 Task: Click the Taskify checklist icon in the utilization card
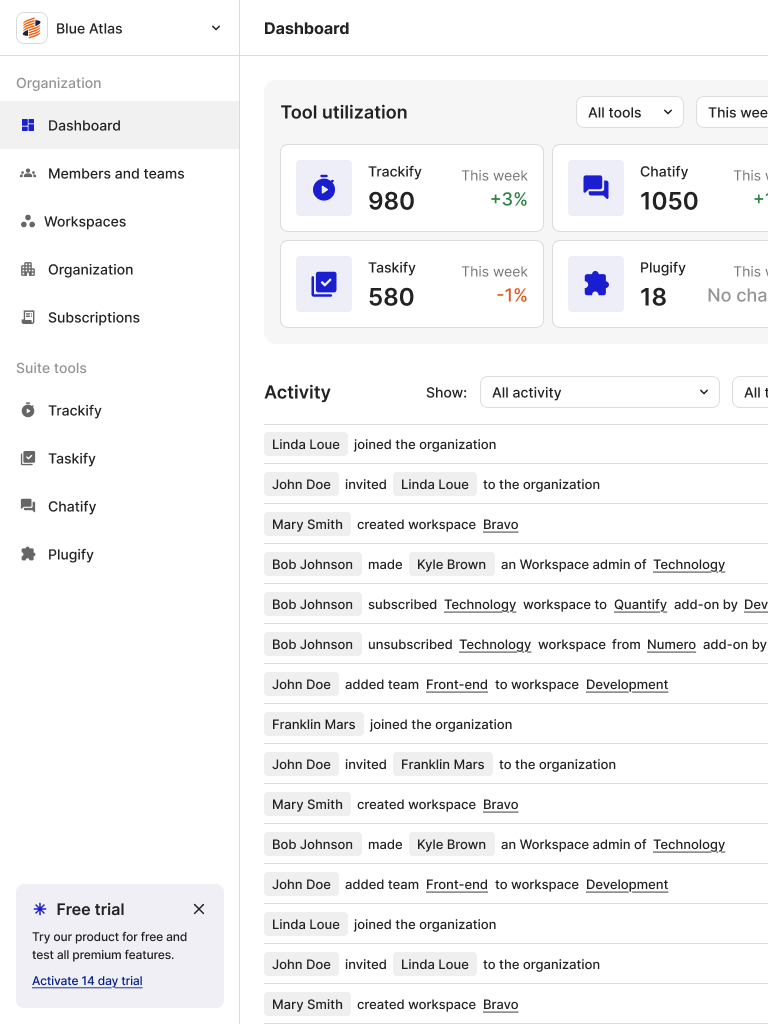click(x=324, y=284)
